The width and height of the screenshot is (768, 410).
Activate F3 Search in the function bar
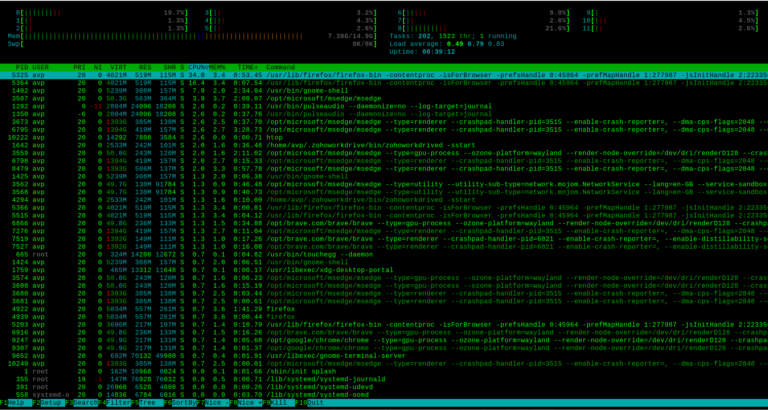(81, 403)
